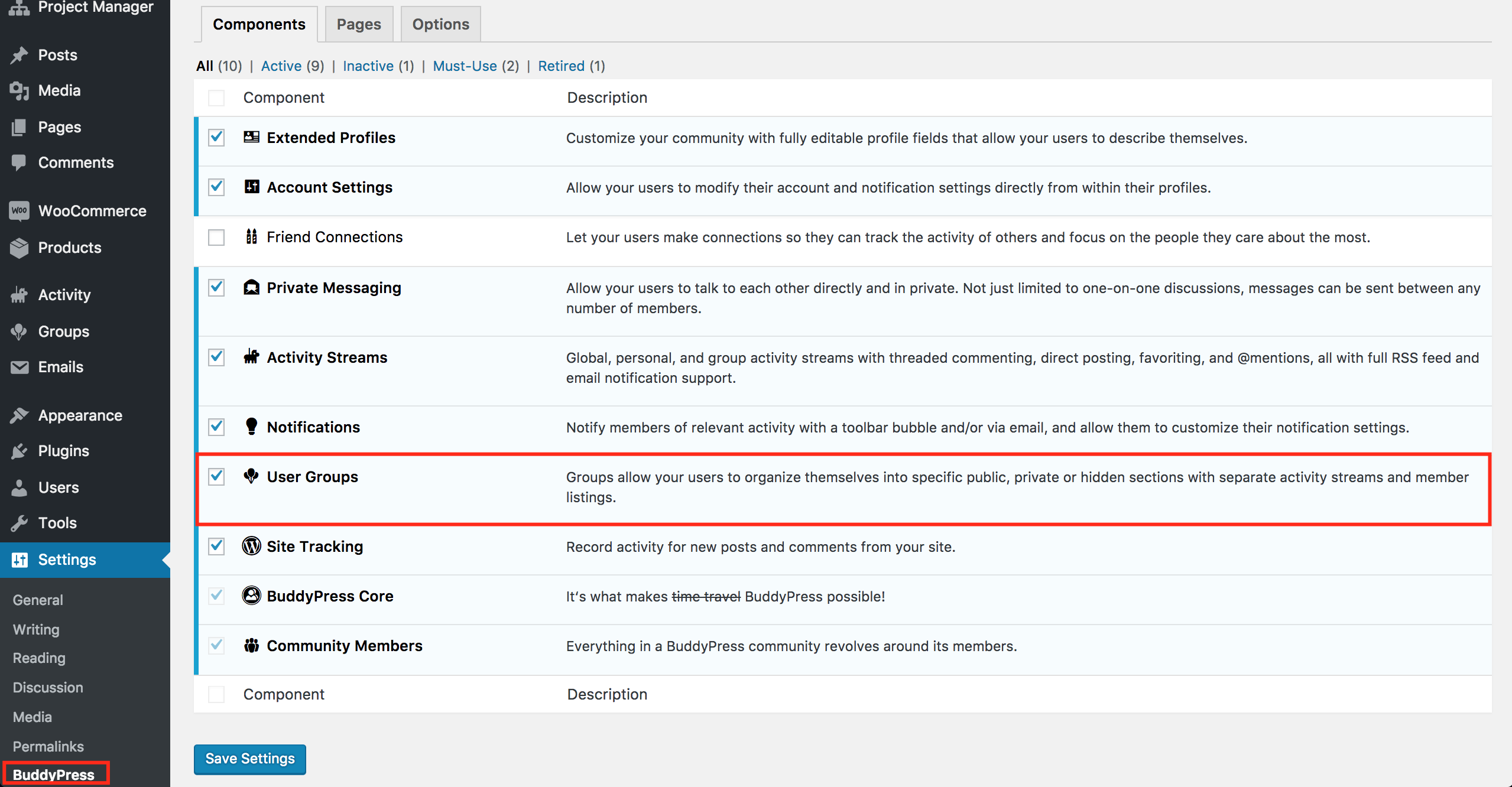Click the Private Messaging icon
The image size is (1512, 787).
251,287
